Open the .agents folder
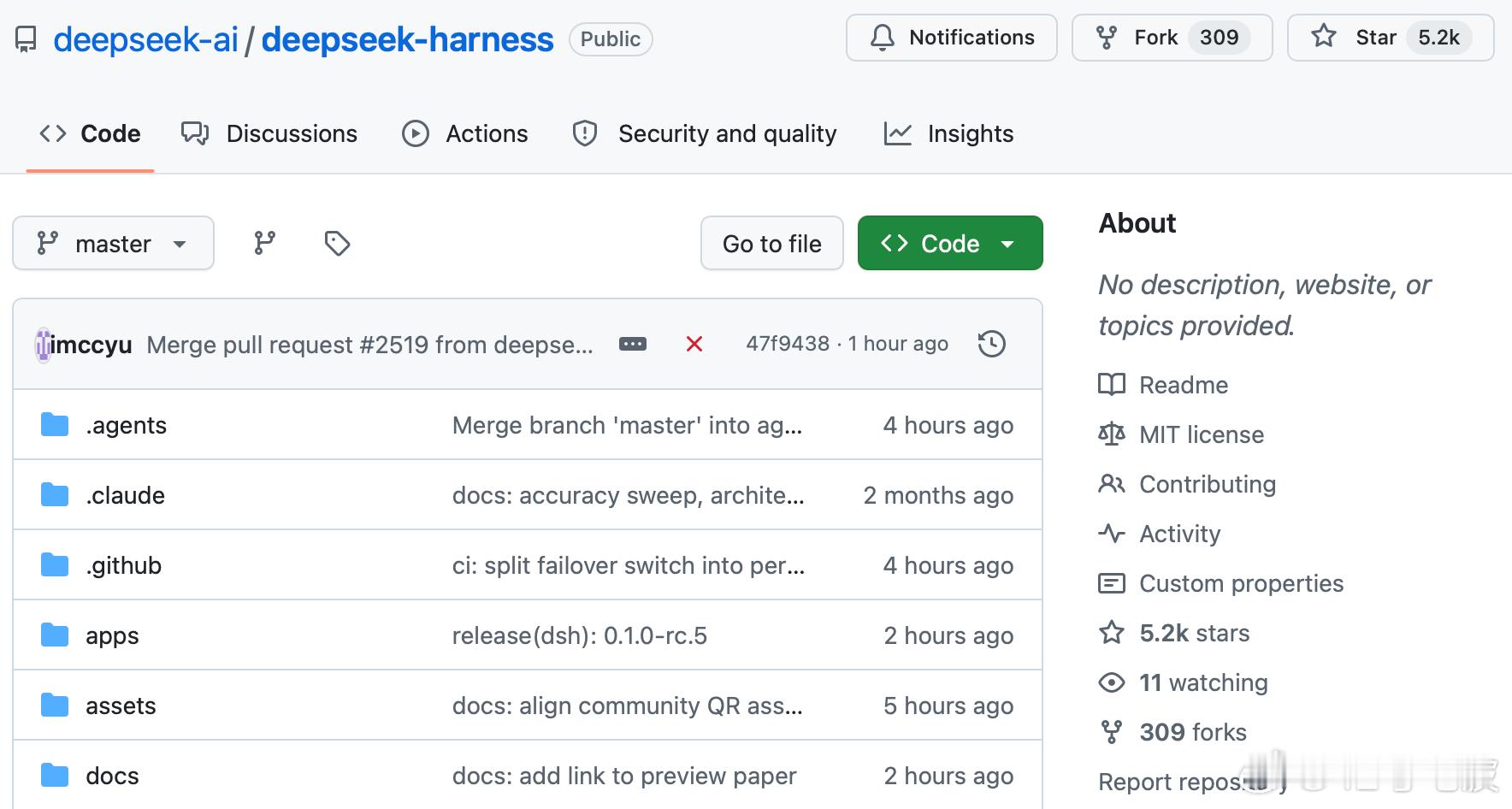The width and height of the screenshot is (1512, 809). click(126, 425)
